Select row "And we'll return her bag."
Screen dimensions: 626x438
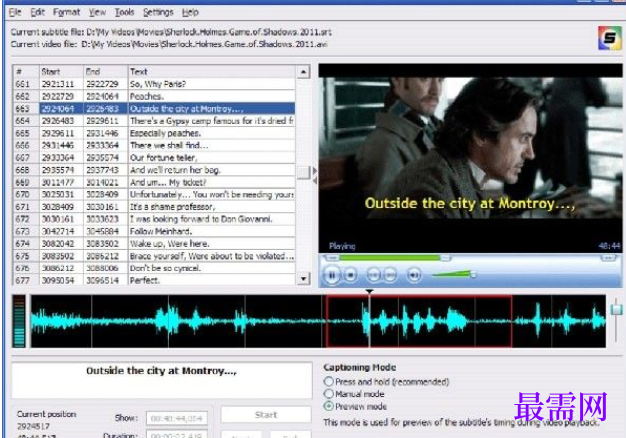(154, 170)
